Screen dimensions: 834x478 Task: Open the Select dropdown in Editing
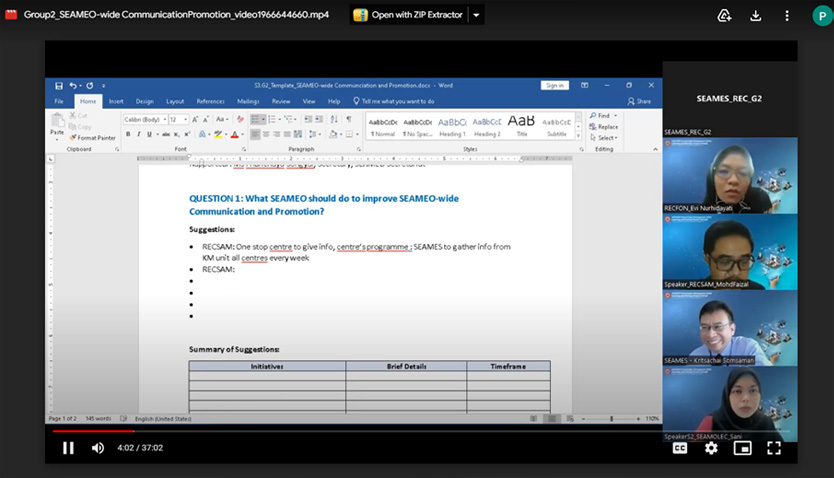(604, 138)
